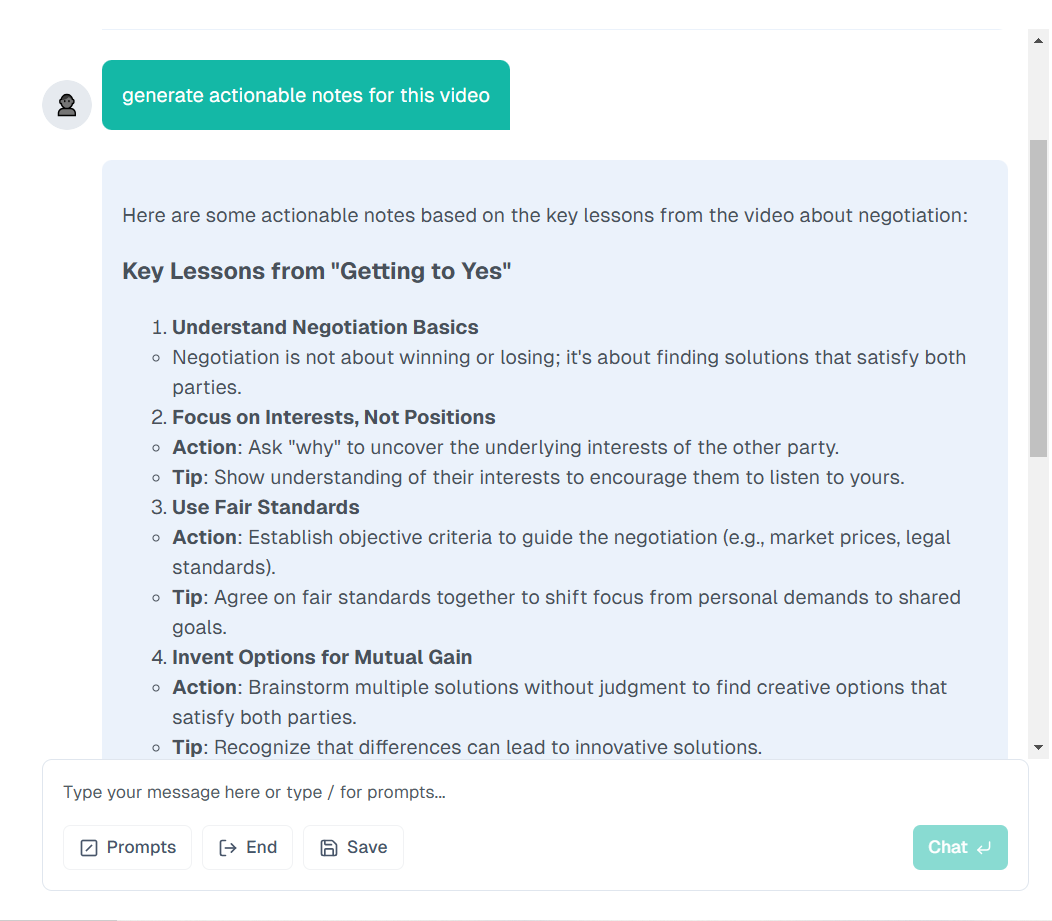The image size is (1052, 921).
Task: Click the 'generate actionable notes' message bubble
Action: tap(306, 95)
